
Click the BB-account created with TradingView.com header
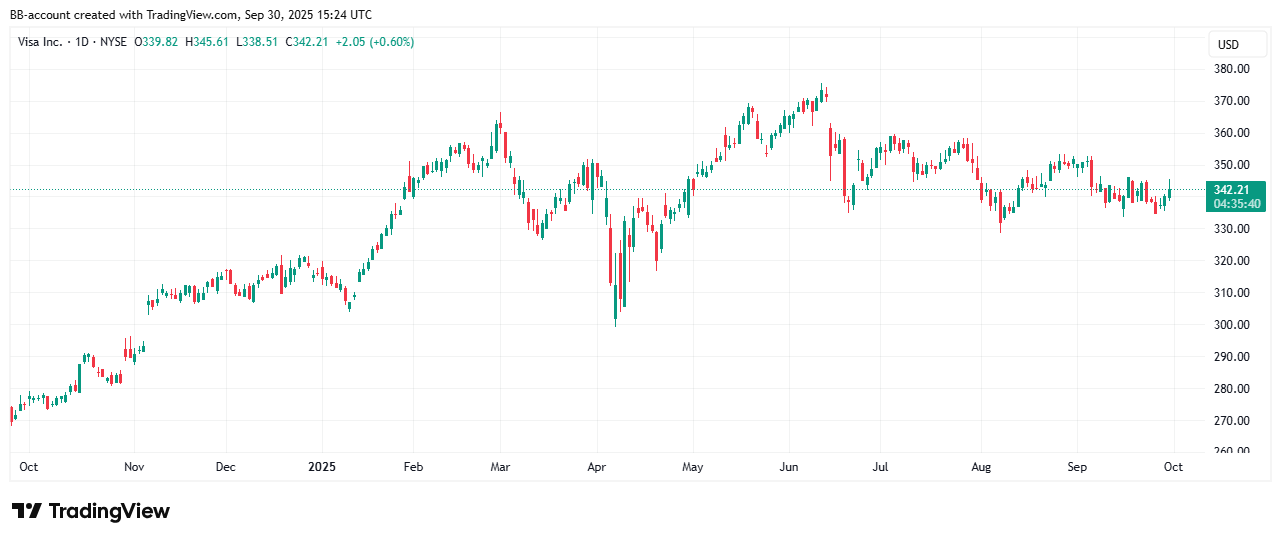[x=190, y=14]
